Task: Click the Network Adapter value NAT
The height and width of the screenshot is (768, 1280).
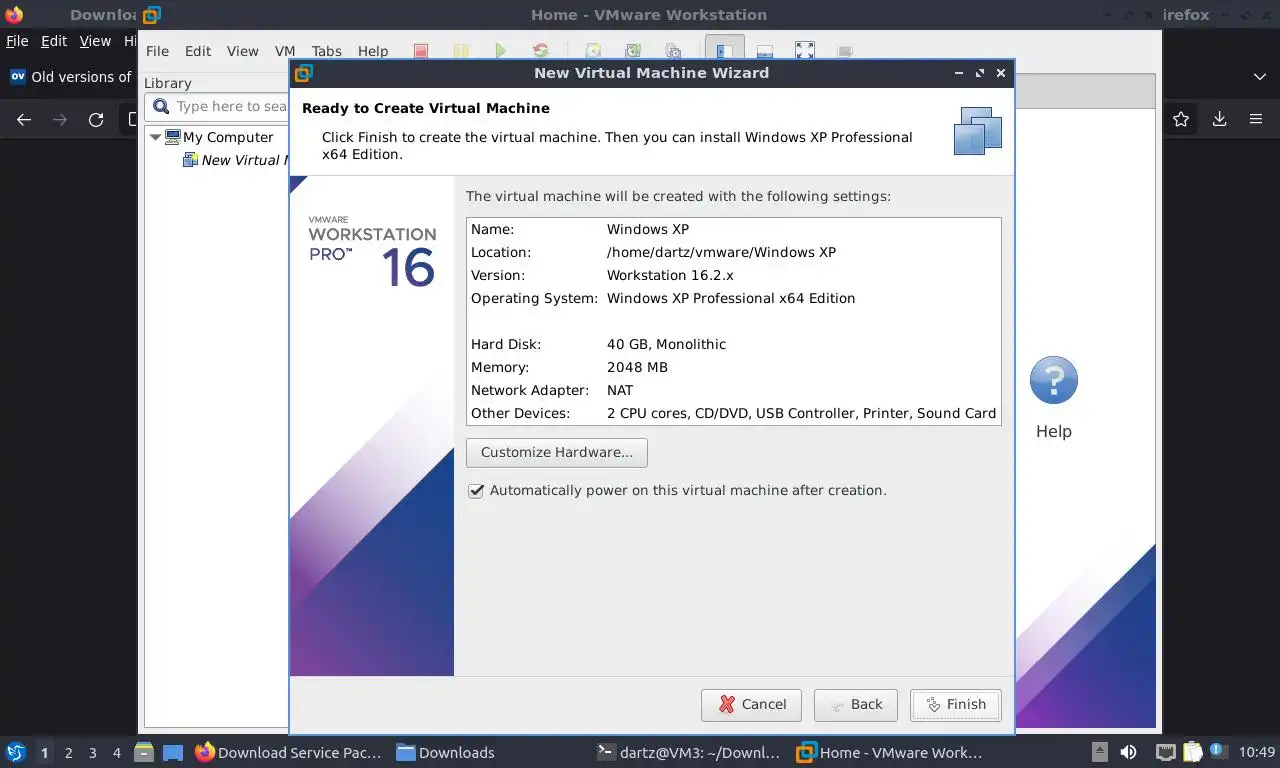Action: (x=620, y=390)
